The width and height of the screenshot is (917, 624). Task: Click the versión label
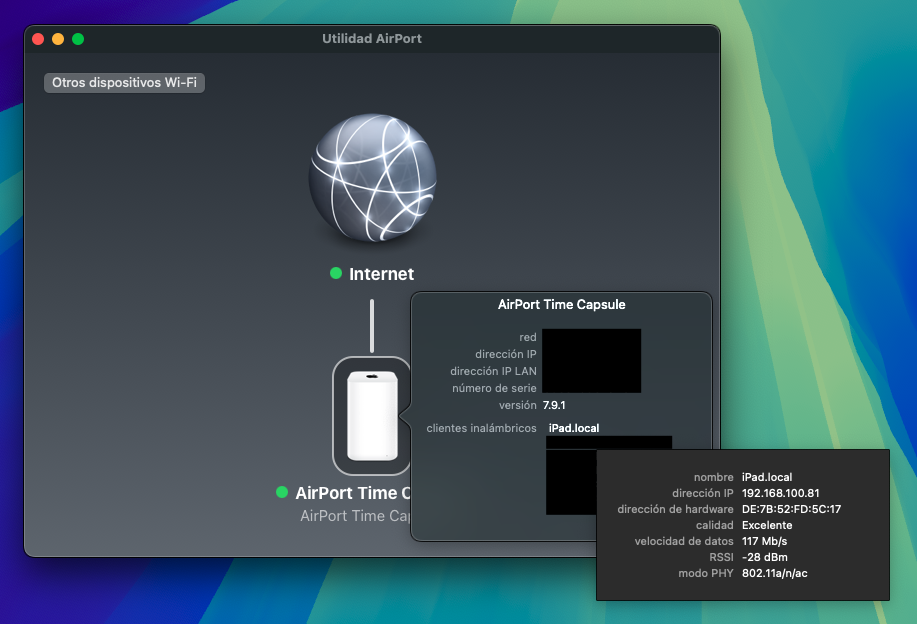(x=518, y=405)
